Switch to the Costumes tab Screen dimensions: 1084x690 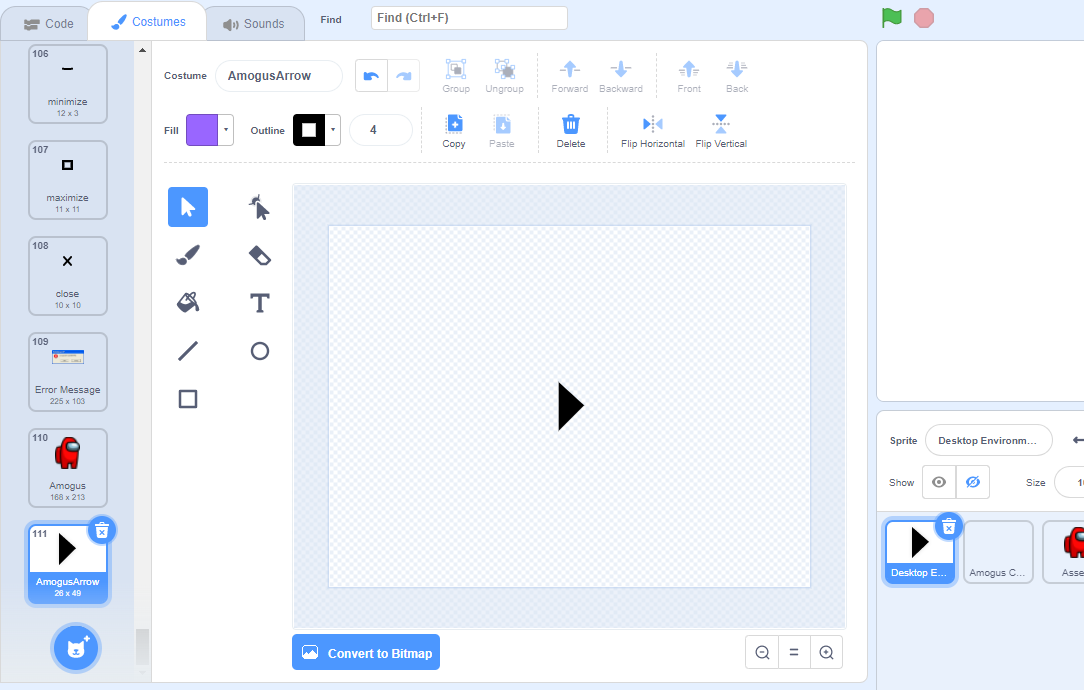click(x=148, y=22)
